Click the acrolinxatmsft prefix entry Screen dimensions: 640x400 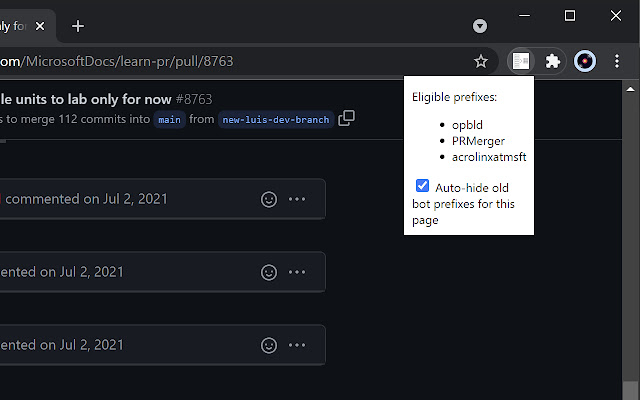coord(489,157)
